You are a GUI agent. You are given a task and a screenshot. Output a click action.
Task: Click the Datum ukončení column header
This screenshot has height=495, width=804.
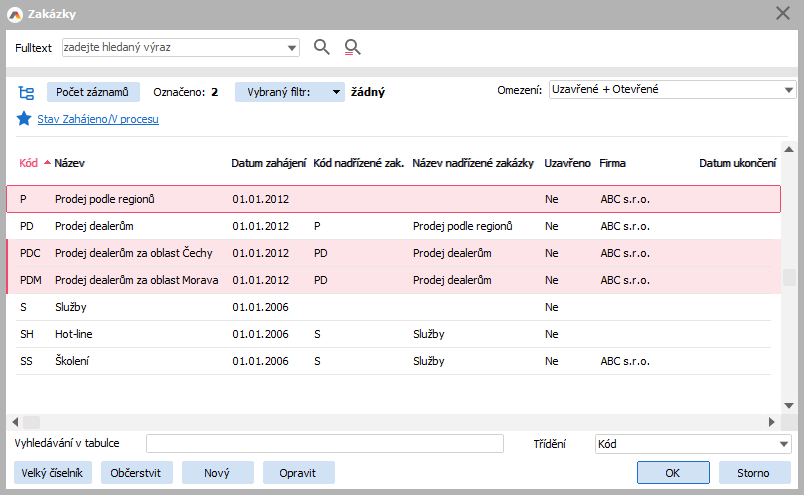click(x=737, y=163)
